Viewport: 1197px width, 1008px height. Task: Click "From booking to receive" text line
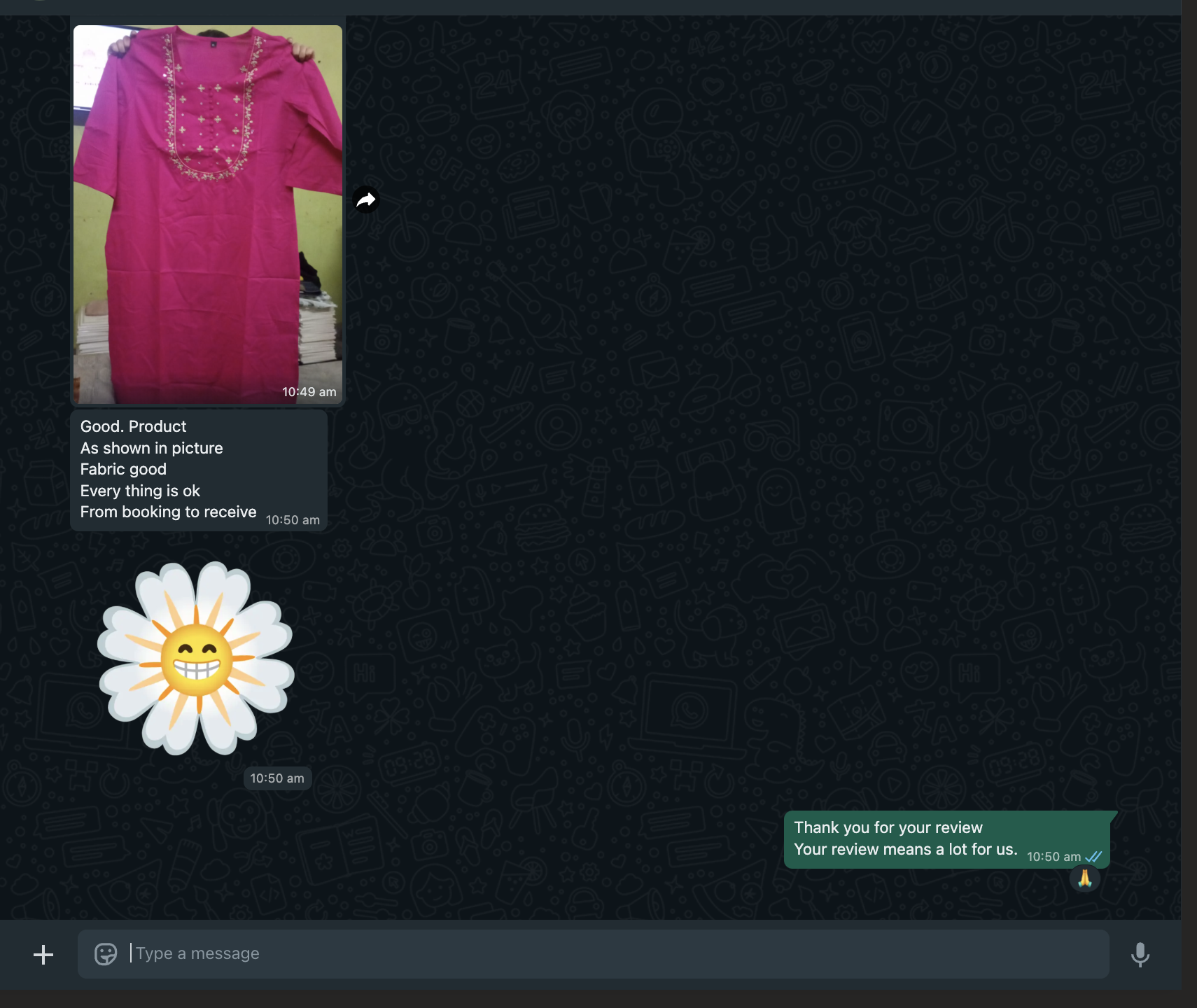(168, 512)
